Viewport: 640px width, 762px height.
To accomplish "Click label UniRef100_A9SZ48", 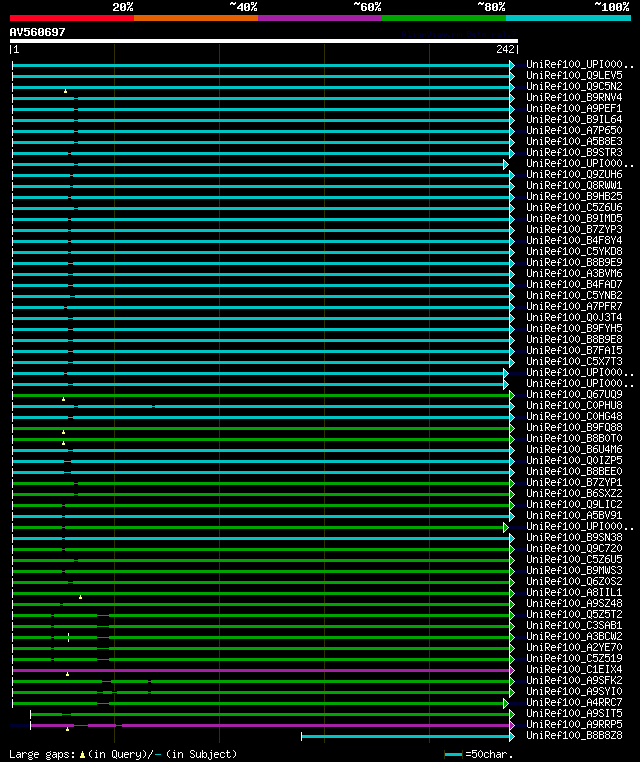I will (574, 604).
